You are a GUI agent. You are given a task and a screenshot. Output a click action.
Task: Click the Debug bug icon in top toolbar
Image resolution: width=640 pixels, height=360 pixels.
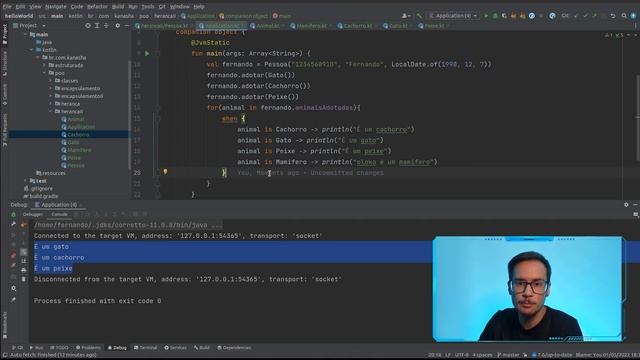[495, 16]
